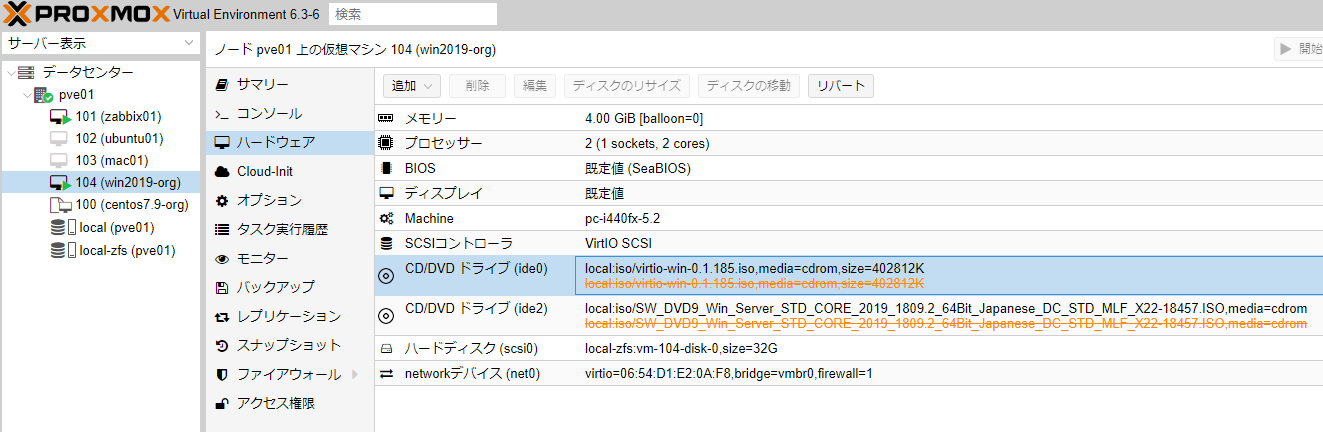Select the SCSI controller VirtIO SCSI row

(x=849, y=243)
